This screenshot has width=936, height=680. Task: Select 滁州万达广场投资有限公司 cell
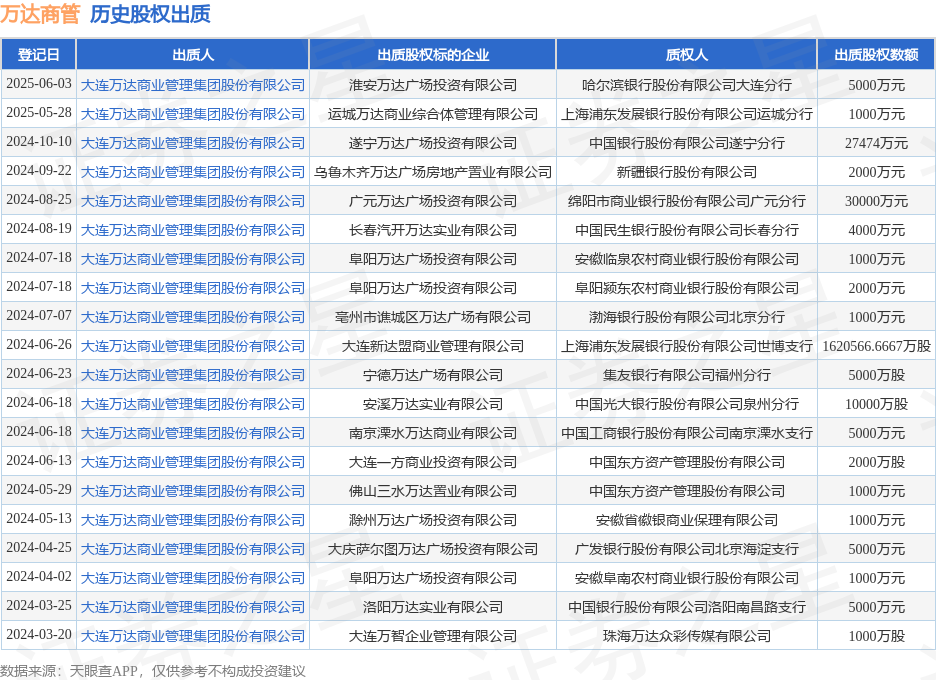point(433,520)
